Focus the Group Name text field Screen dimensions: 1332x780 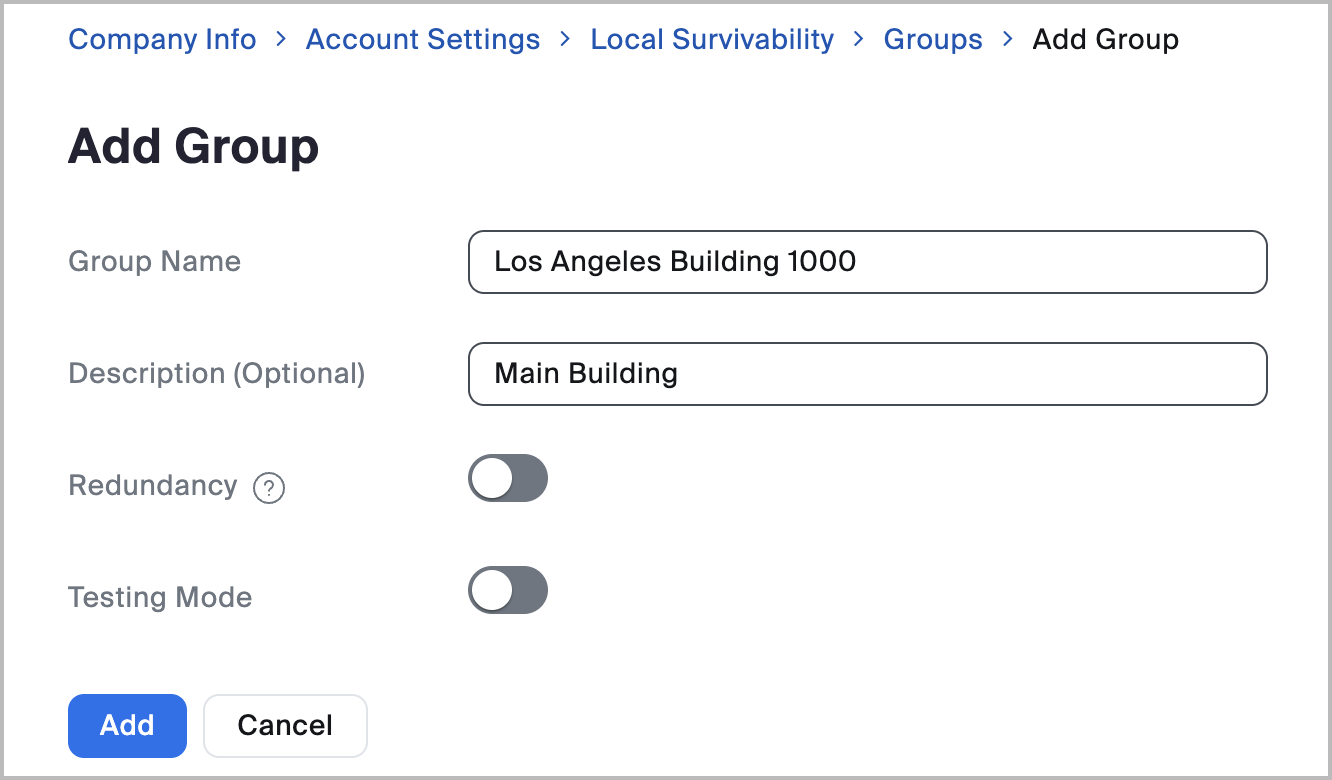pos(867,262)
